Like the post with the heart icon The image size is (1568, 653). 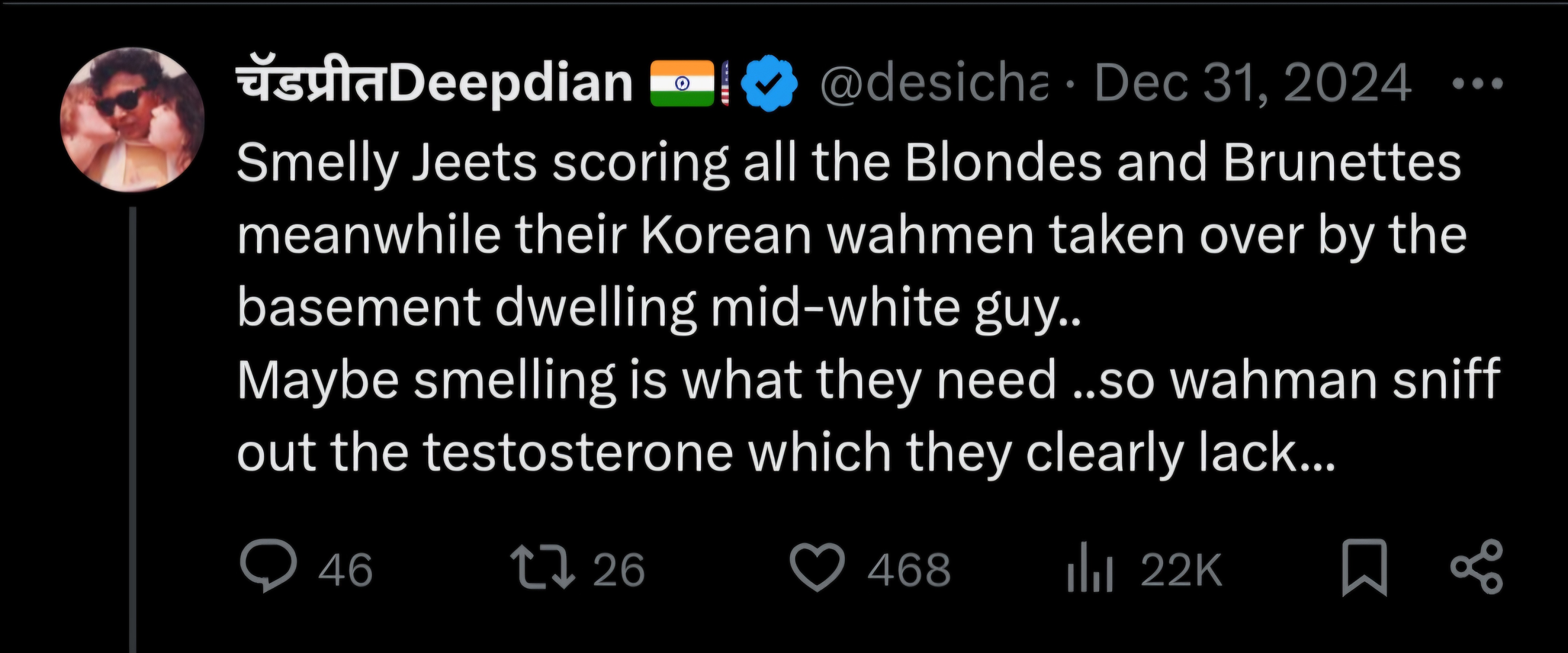point(817,568)
